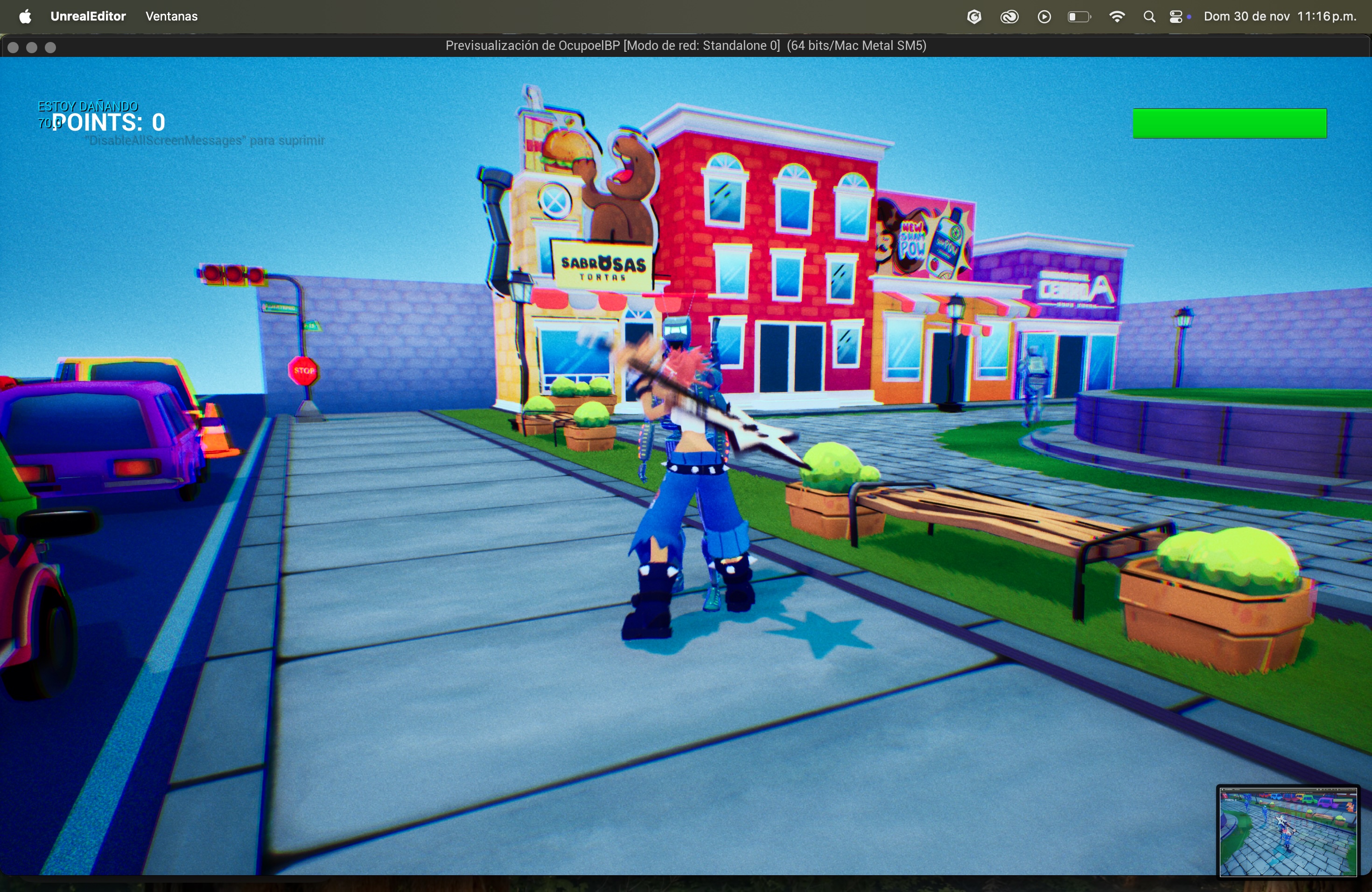Click the date and time clock
Viewport: 1372px width, 892px height.
click(x=1280, y=17)
